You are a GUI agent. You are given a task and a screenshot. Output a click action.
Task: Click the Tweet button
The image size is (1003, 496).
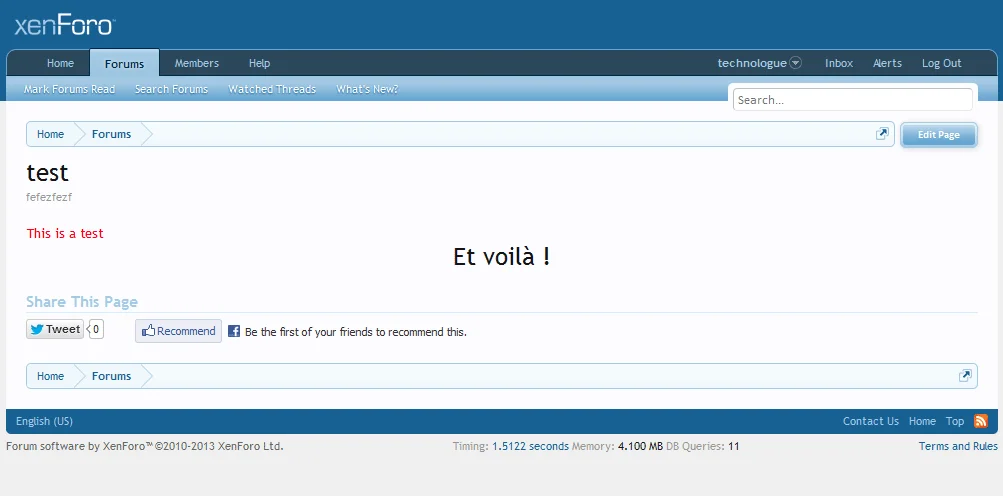pos(55,329)
